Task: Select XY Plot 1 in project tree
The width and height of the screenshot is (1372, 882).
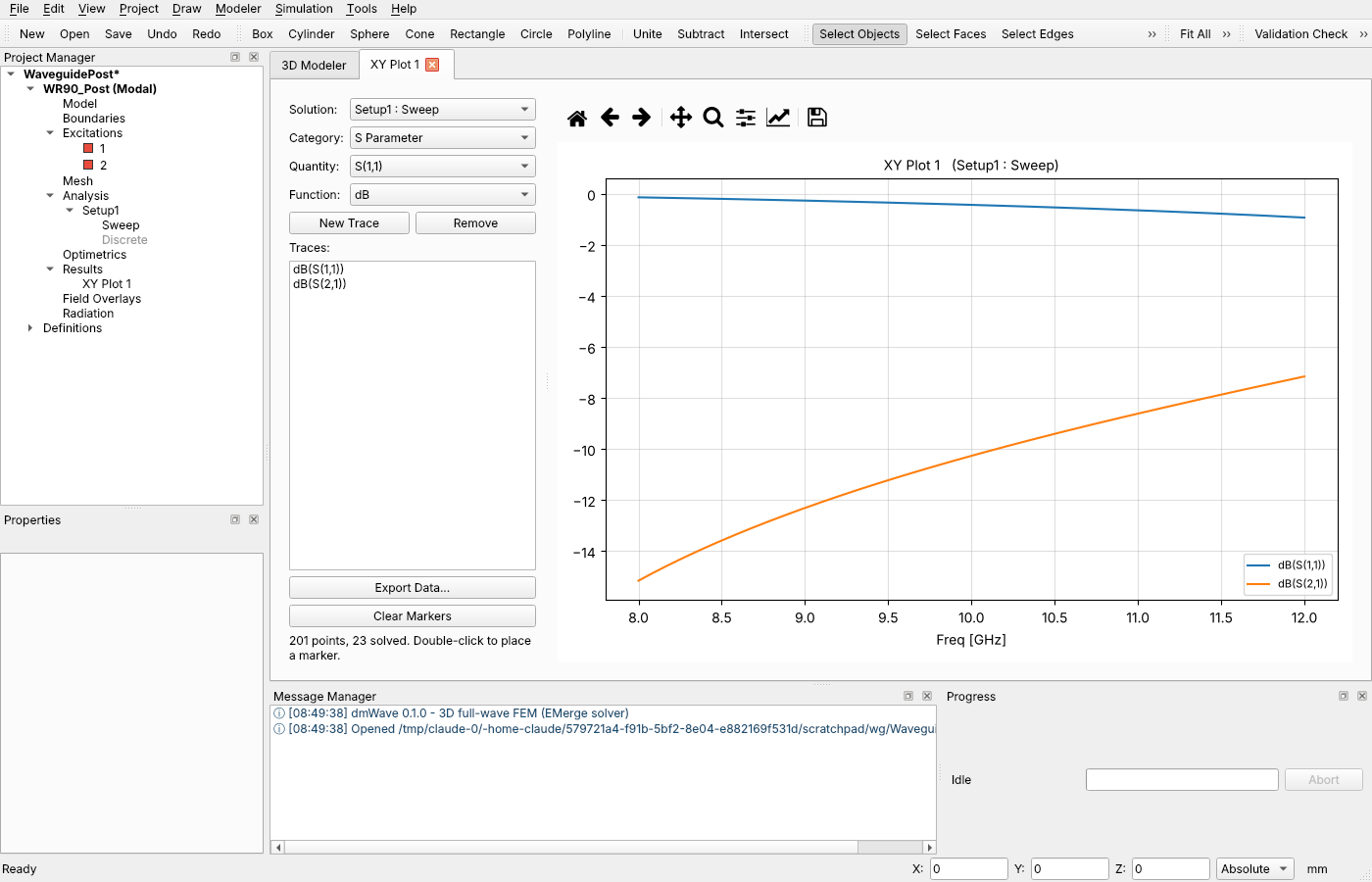Action: click(106, 284)
